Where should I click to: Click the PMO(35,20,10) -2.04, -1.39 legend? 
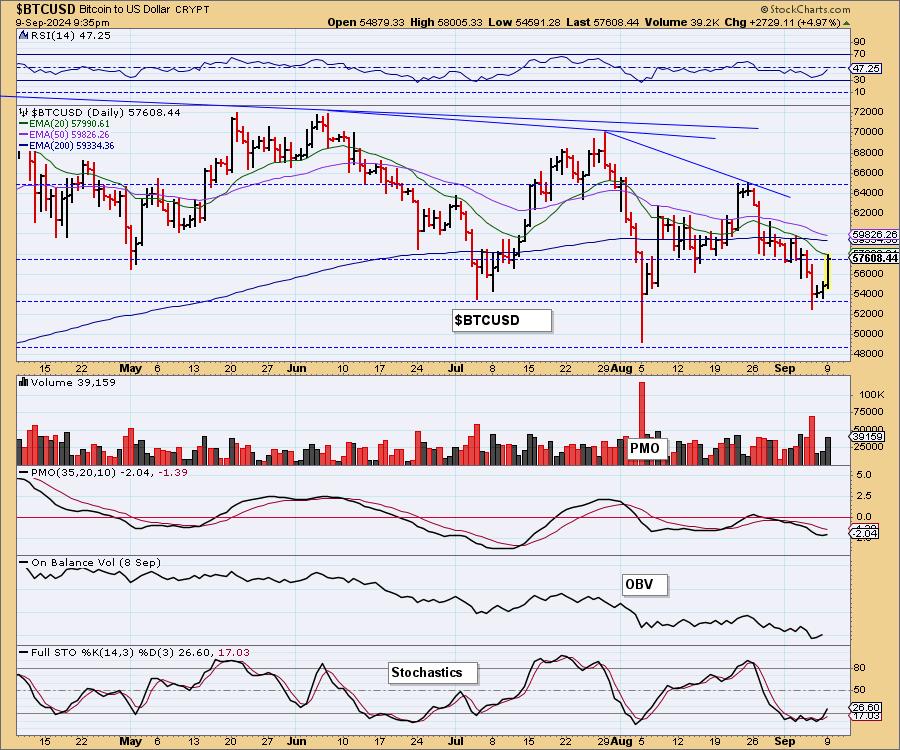click(104, 472)
